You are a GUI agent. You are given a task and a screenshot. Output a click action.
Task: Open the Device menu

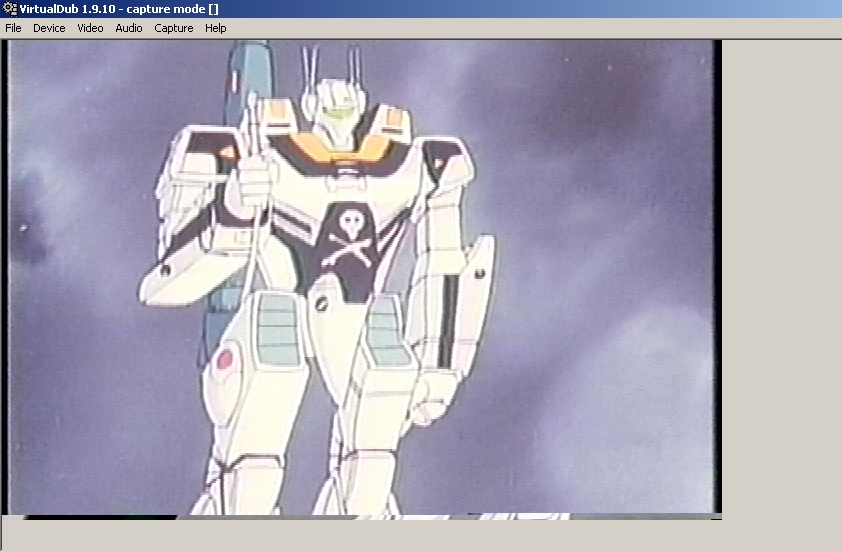pos(49,28)
